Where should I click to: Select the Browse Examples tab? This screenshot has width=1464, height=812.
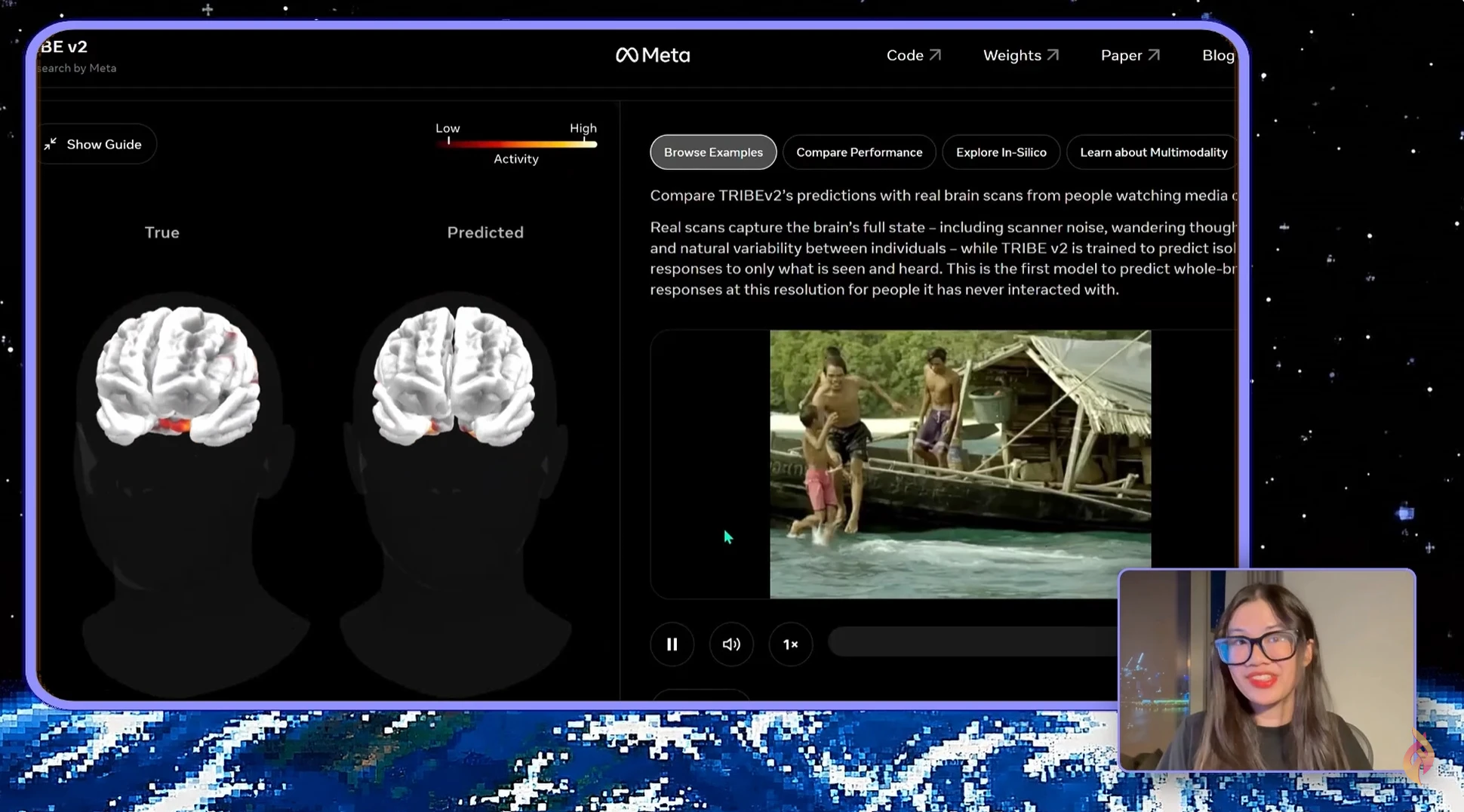coord(713,152)
